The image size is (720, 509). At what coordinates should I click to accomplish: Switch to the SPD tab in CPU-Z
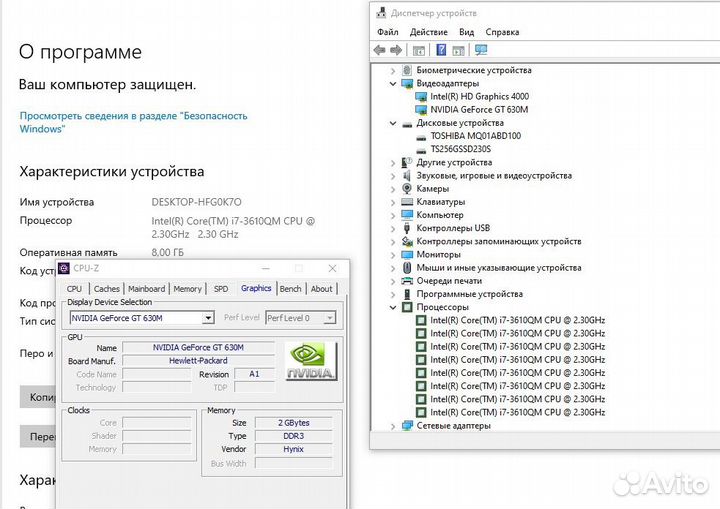(221, 289)
